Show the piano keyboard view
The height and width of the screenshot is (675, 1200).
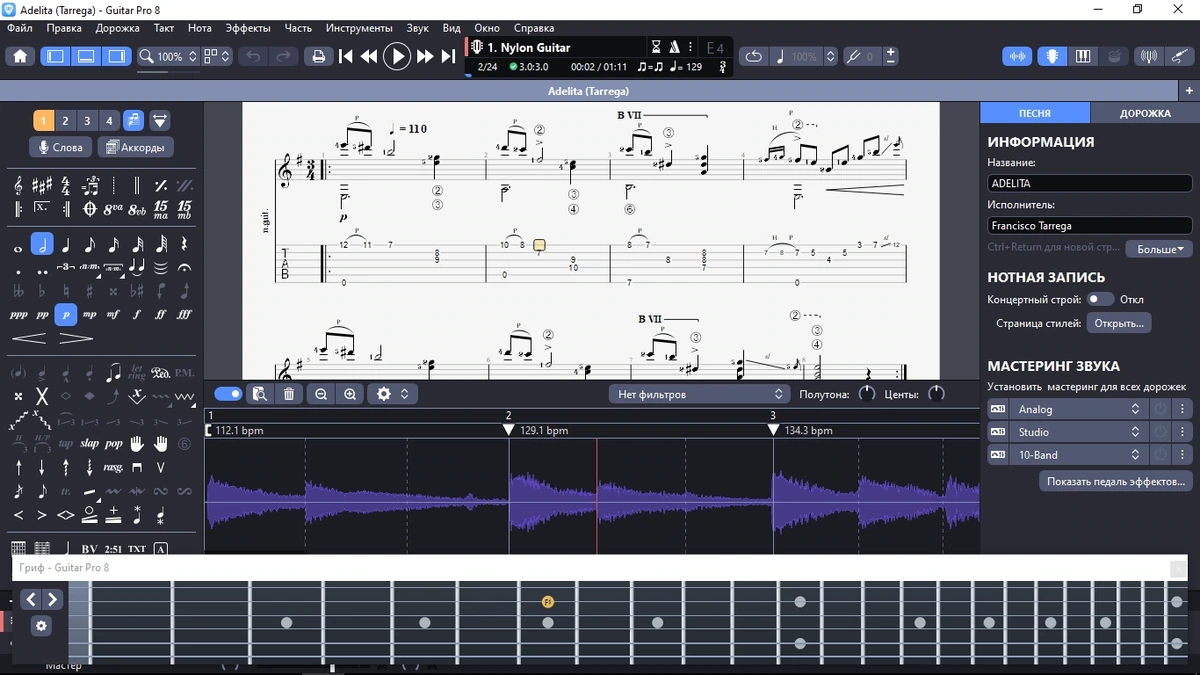(1083, 56)
